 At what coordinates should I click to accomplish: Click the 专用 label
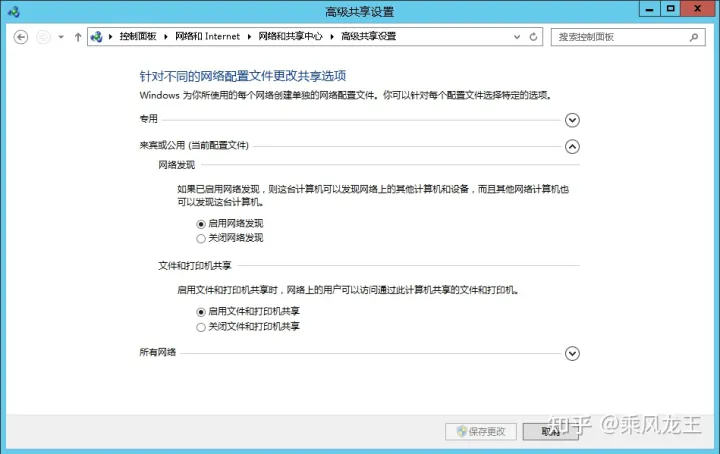(148, 119)
